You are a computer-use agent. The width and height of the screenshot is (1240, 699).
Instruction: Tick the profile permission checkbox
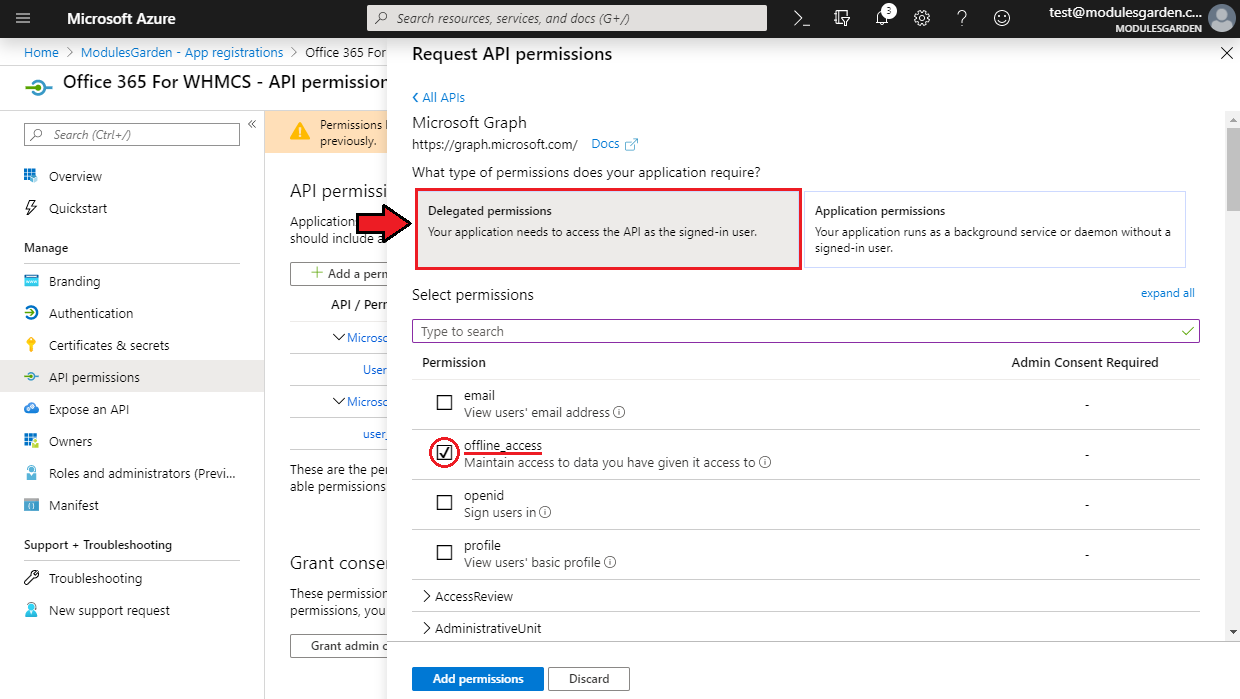pyautogui.click(x=445, y=553)
